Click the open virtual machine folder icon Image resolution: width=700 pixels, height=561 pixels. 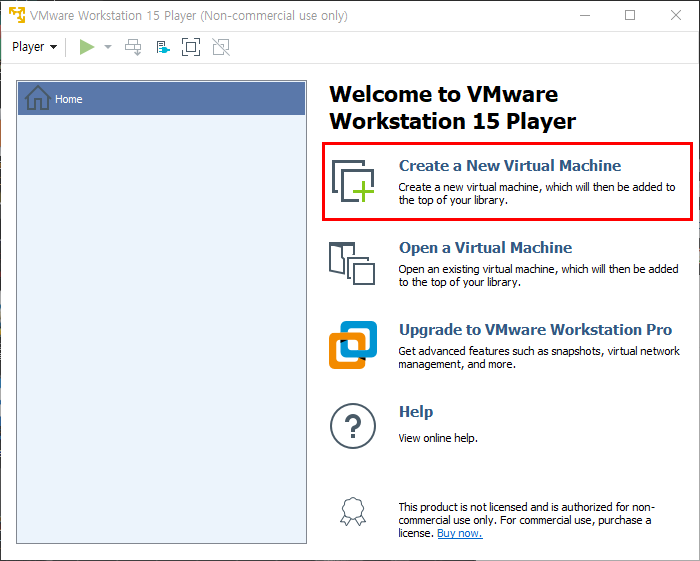coord(352,263)
